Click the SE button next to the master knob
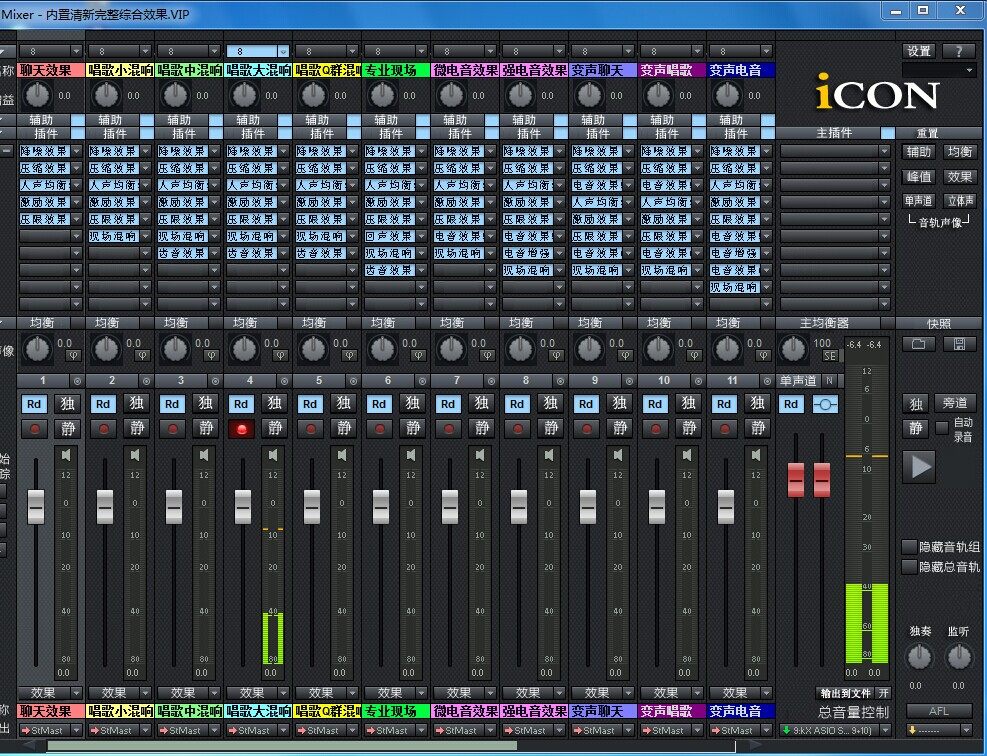The width and height of the screenshot is (987, 756). [x=830, y=356]
